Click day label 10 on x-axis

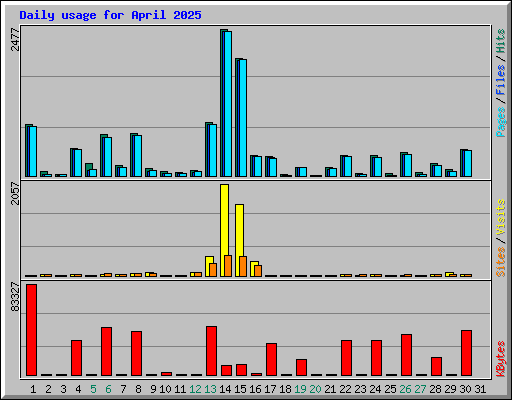[x=165, y=389]
